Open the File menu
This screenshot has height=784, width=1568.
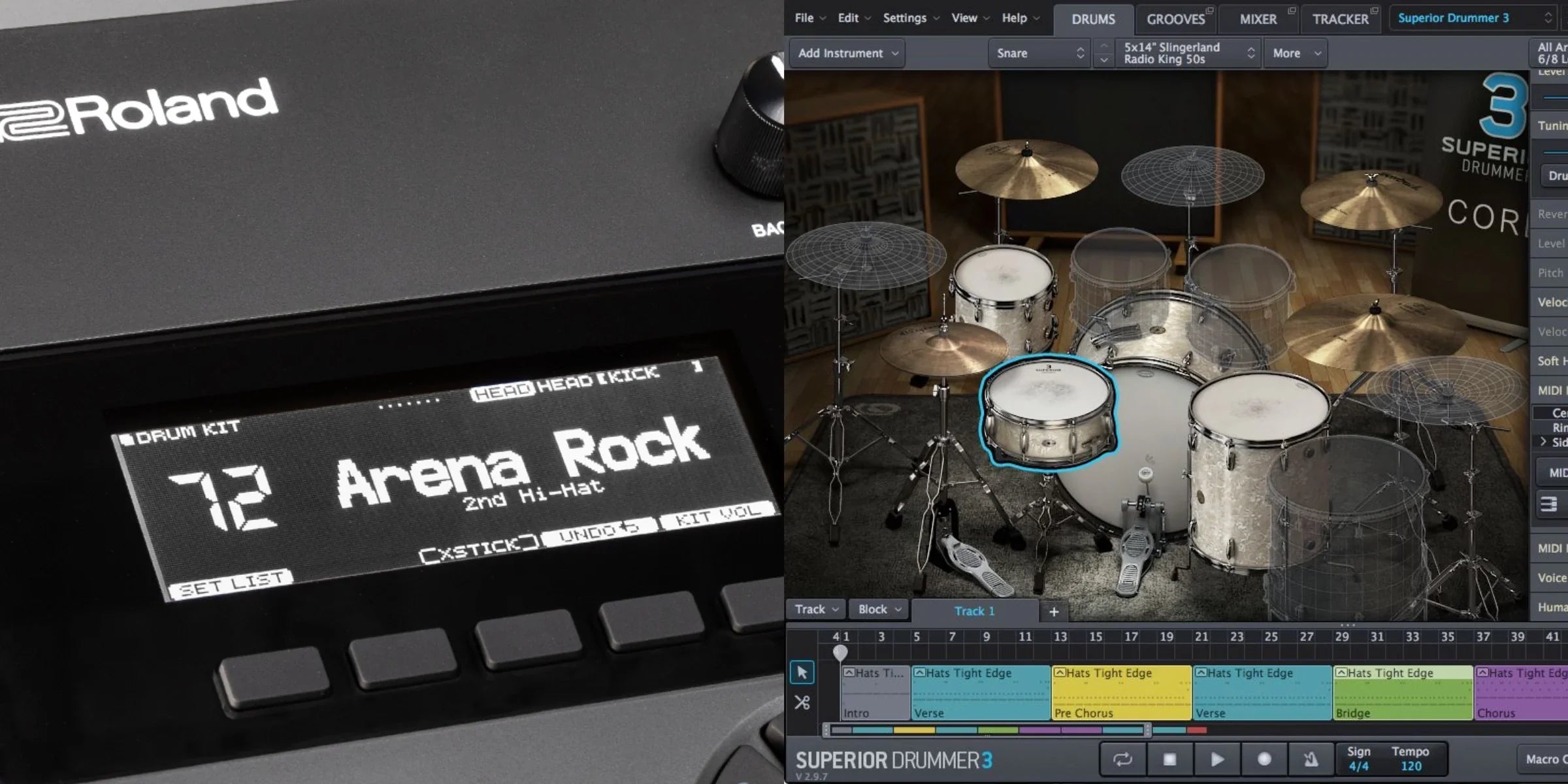click(810, 18)
